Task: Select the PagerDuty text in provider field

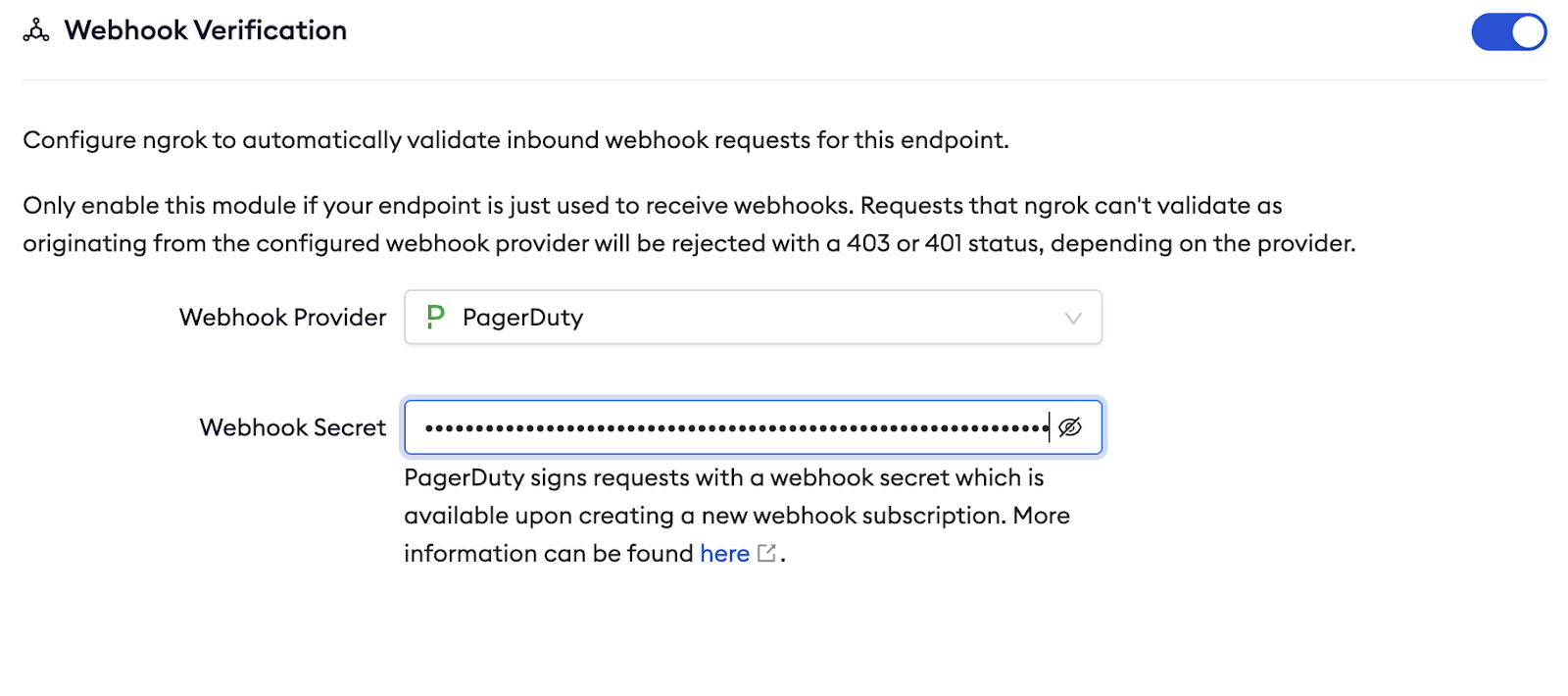Action: pyautogui.click(x=522, y=318)
